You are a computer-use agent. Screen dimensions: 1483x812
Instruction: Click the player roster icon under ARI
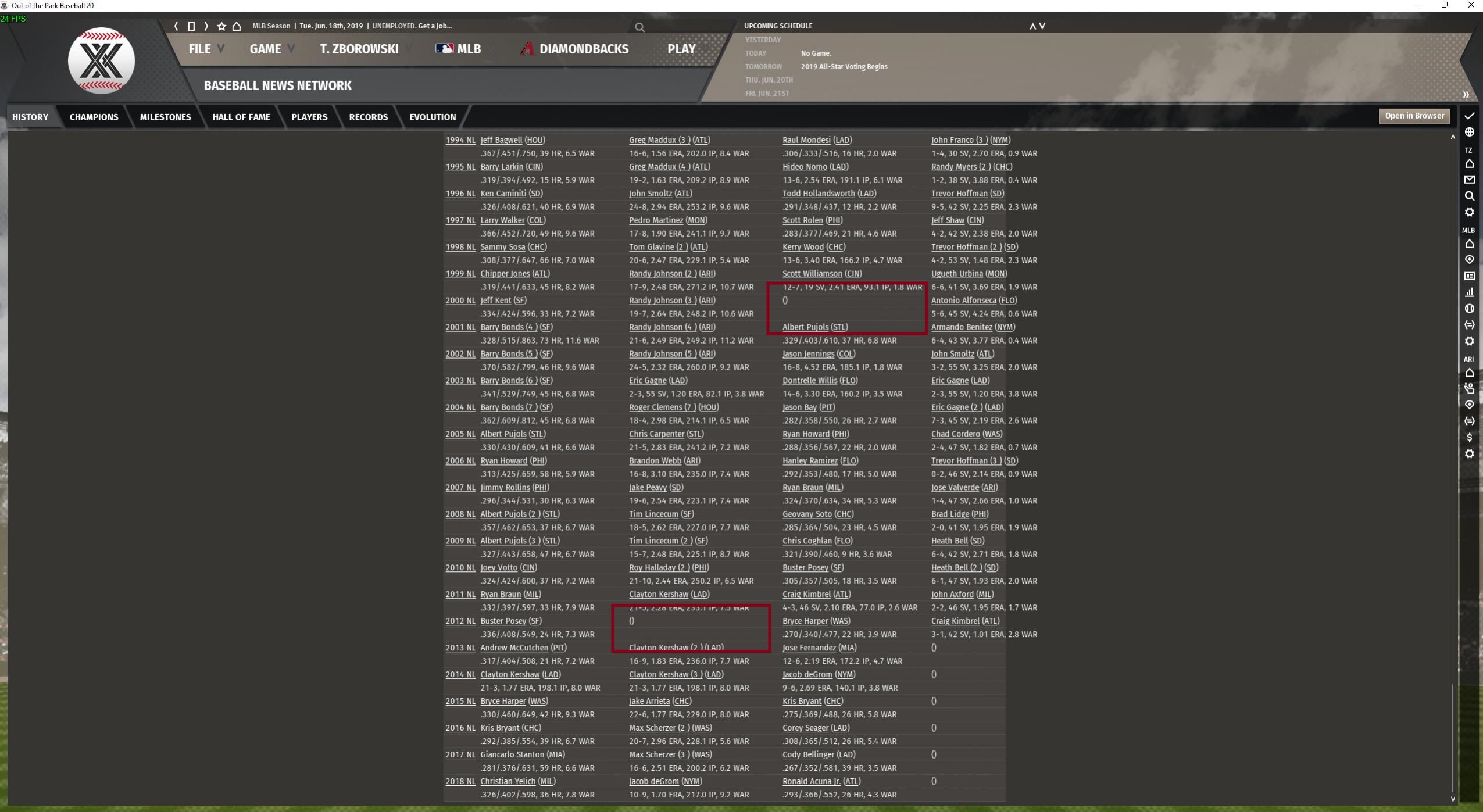pyautogui.click(x=1469, y=388)
